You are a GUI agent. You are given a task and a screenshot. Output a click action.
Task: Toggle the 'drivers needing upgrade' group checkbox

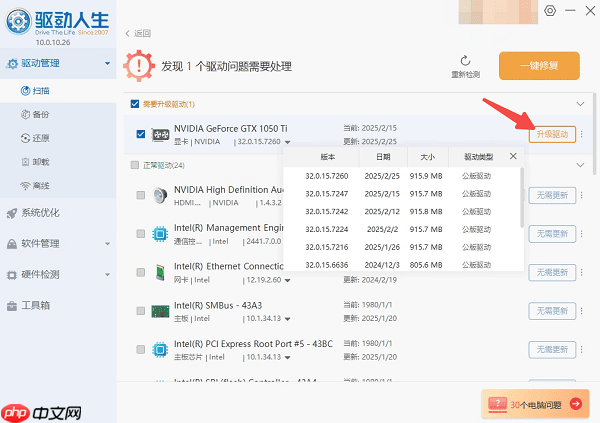[x=135, y=104]
